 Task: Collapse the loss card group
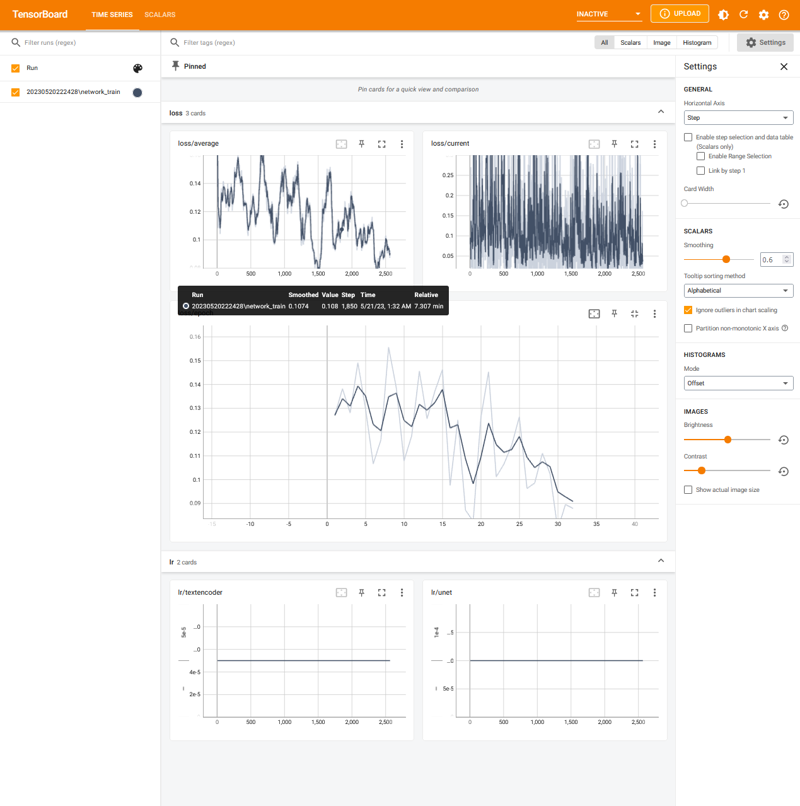661,112
